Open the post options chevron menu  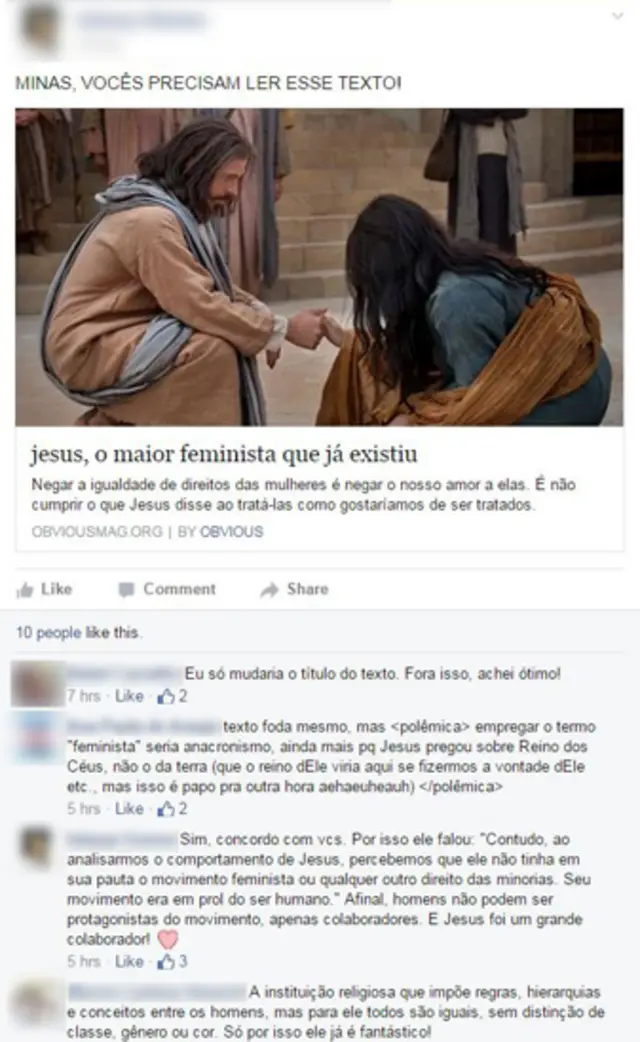(x=617, y=16)
